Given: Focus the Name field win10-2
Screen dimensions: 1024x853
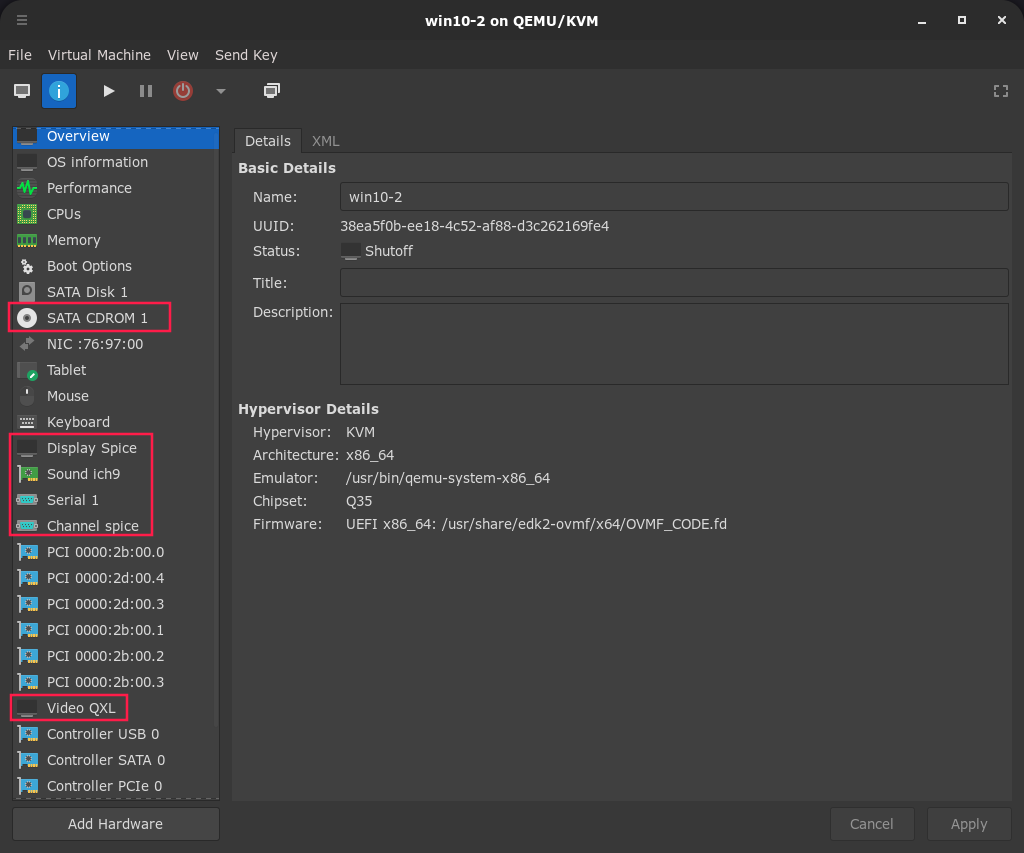Looking at the screenshot, I should (x=674, y=197).
